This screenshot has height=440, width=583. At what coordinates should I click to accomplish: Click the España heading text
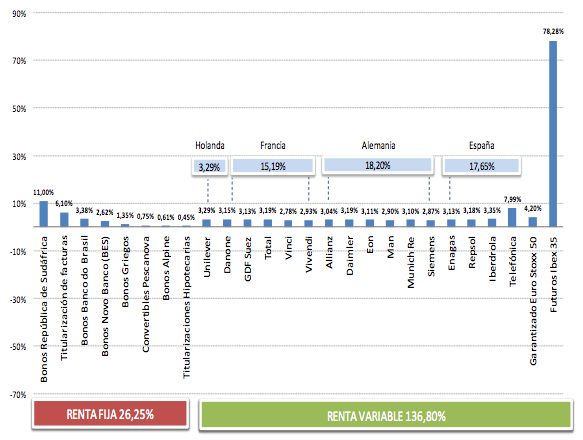(481, 145)
